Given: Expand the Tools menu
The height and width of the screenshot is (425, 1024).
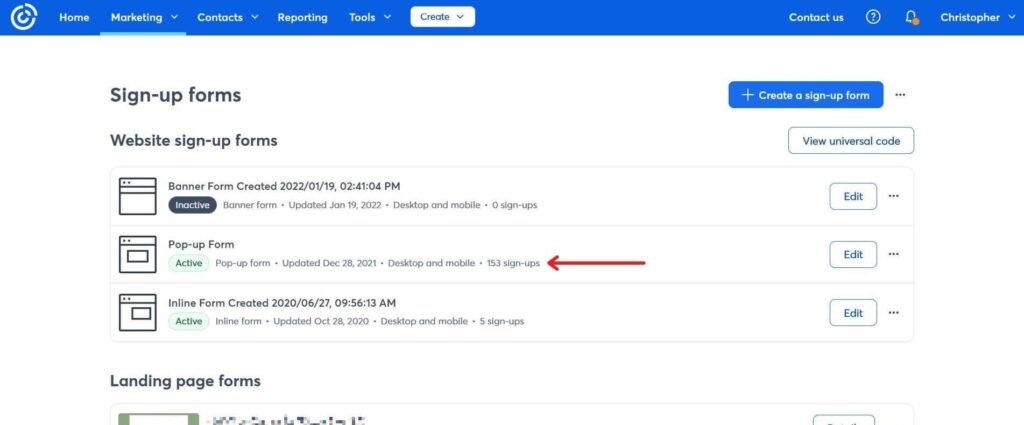Looking at the screenshot, I should point(370,18).
